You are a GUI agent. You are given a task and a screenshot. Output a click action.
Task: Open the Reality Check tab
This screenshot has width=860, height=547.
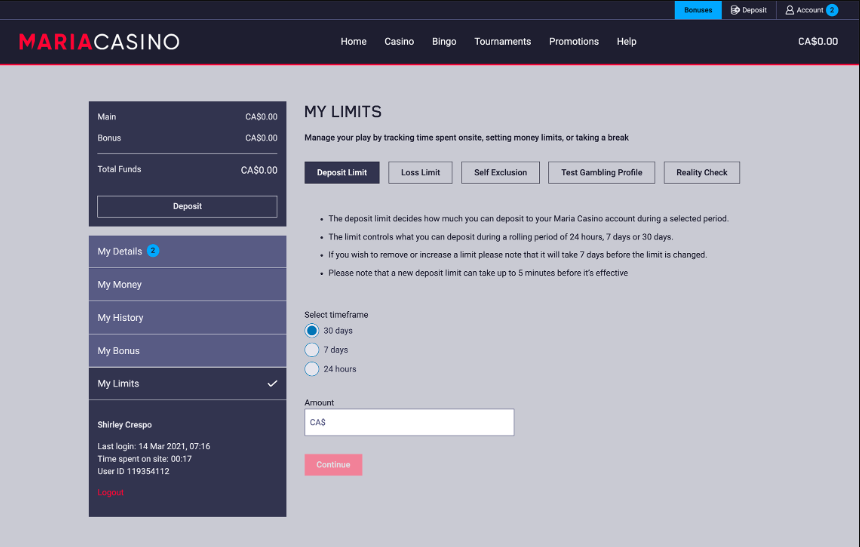tap(701, 173)
